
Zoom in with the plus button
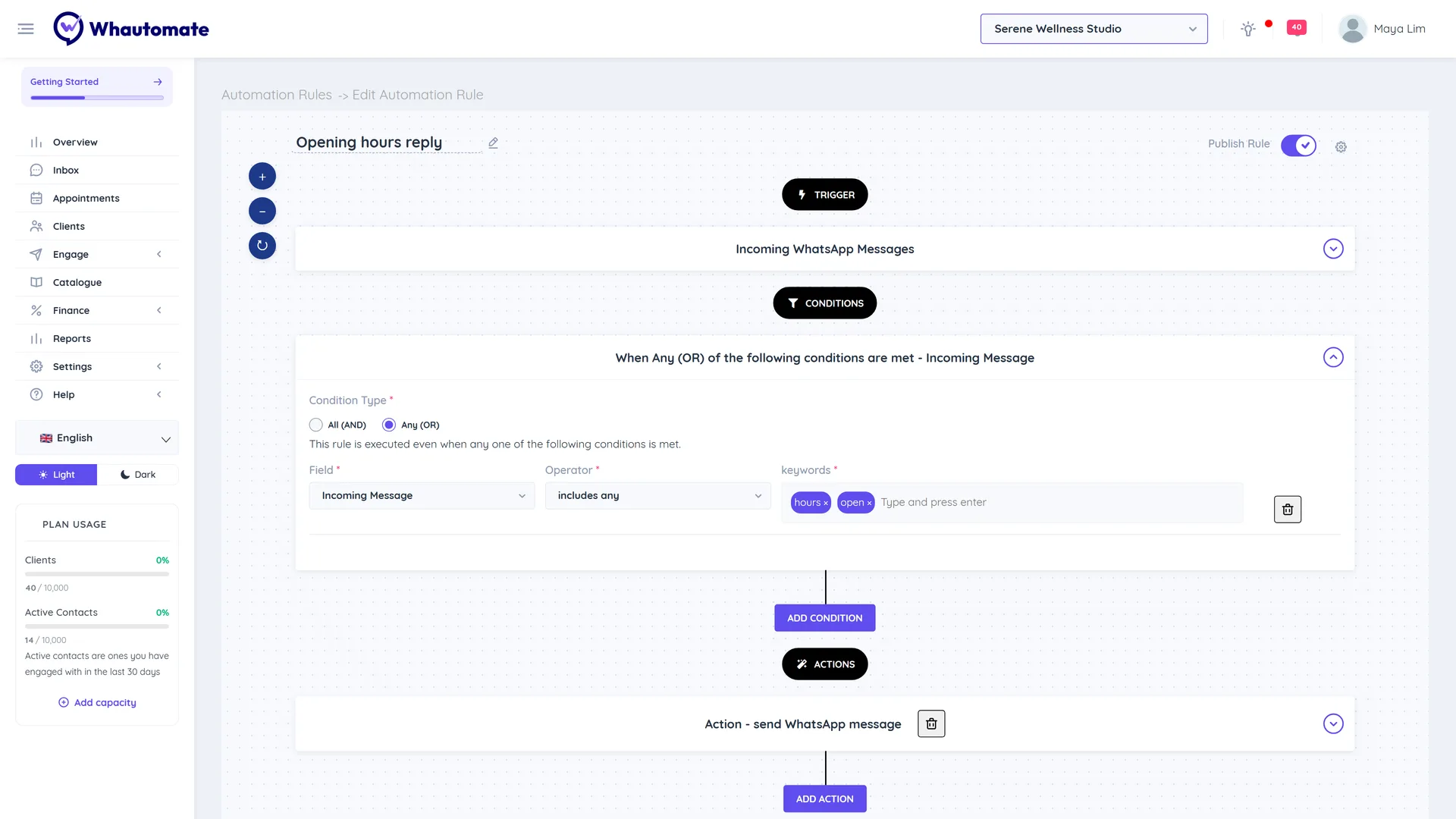[x=262, y=177]
